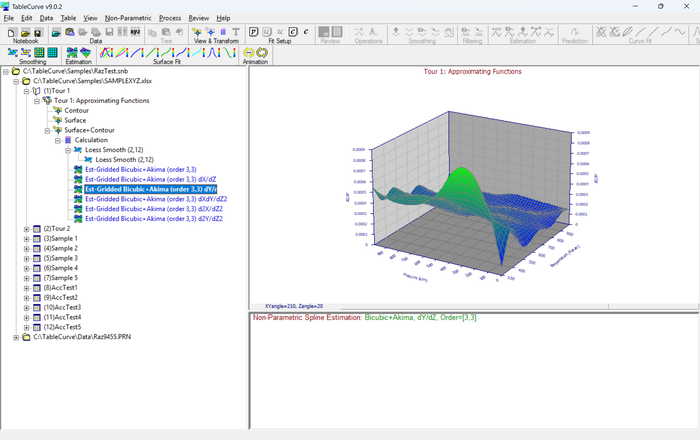
Task: Select the T text icon in View & Transform
Action: click(x=236, y=32)
